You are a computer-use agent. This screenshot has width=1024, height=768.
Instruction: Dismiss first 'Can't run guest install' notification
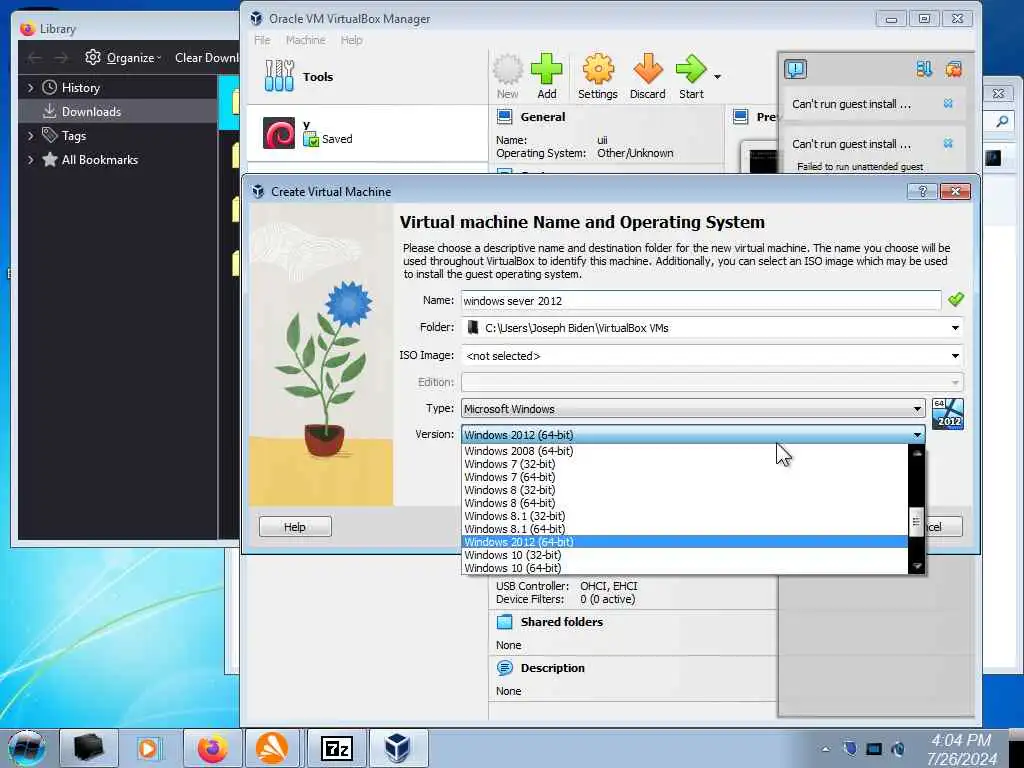(x=948, y=104)
